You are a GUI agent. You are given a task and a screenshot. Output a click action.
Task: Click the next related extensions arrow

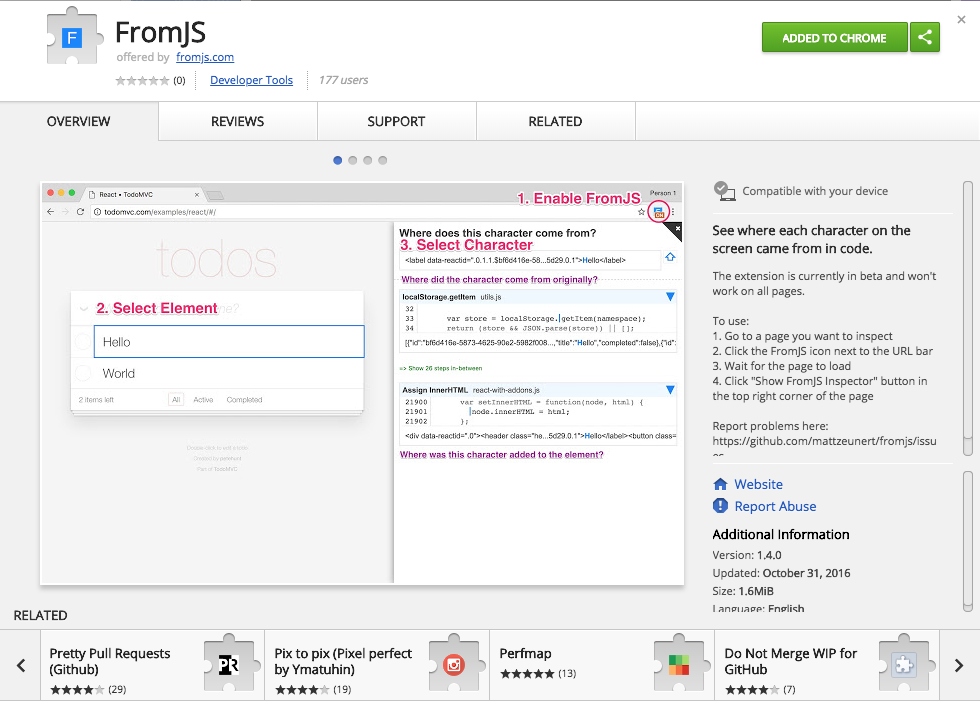(959, 665)
